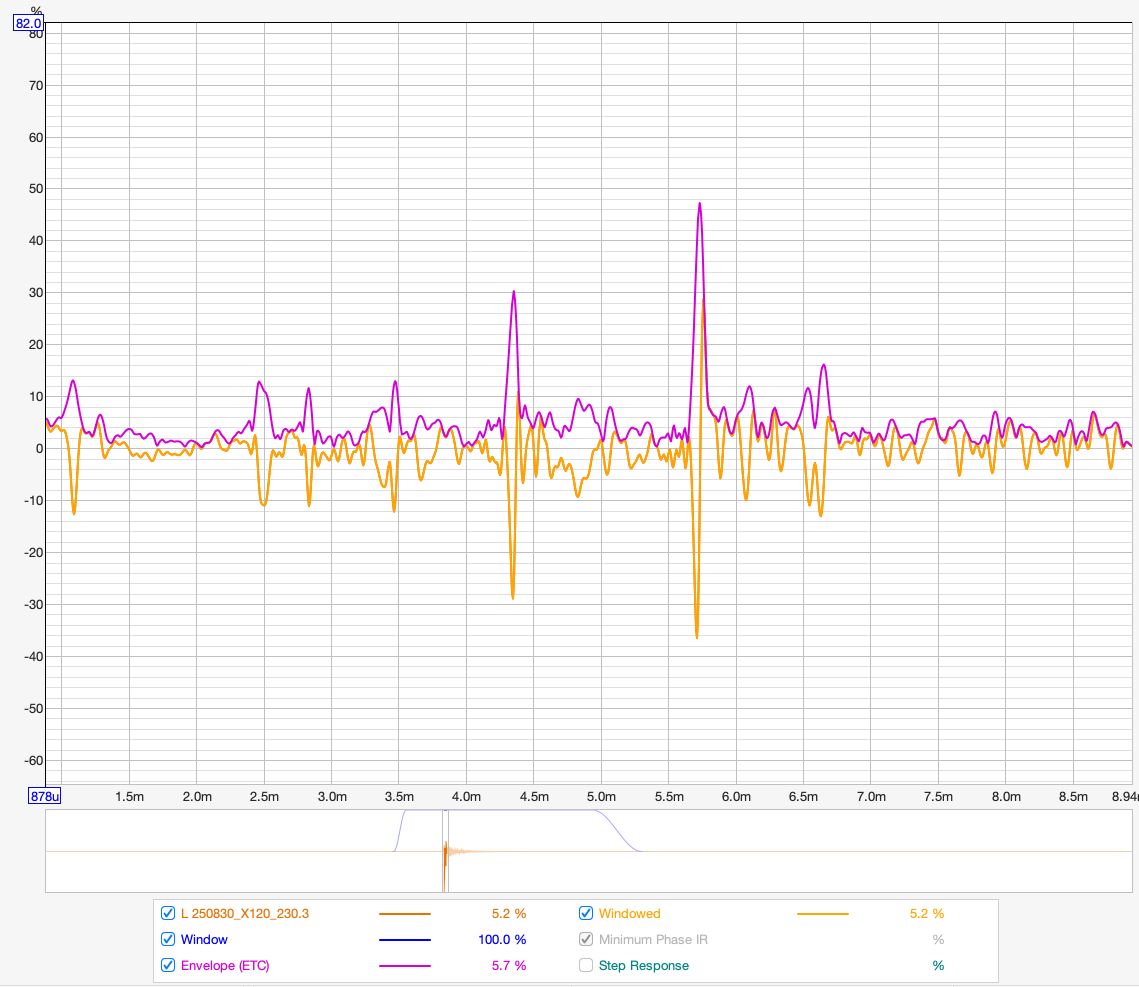Click the % unit label above Y axis
1139x987 pixels.
[36, 9]
